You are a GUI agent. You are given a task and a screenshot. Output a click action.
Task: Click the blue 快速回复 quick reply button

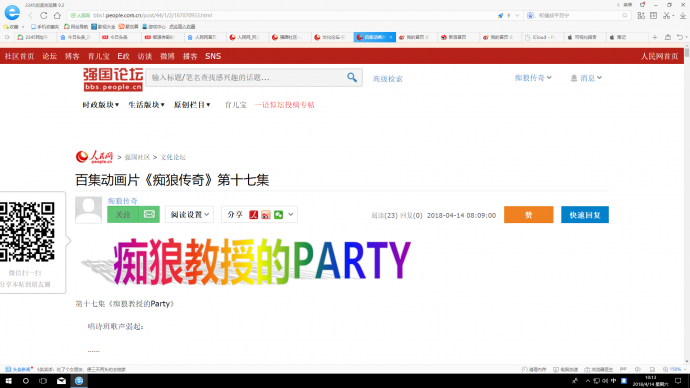[x=585, y=215]
